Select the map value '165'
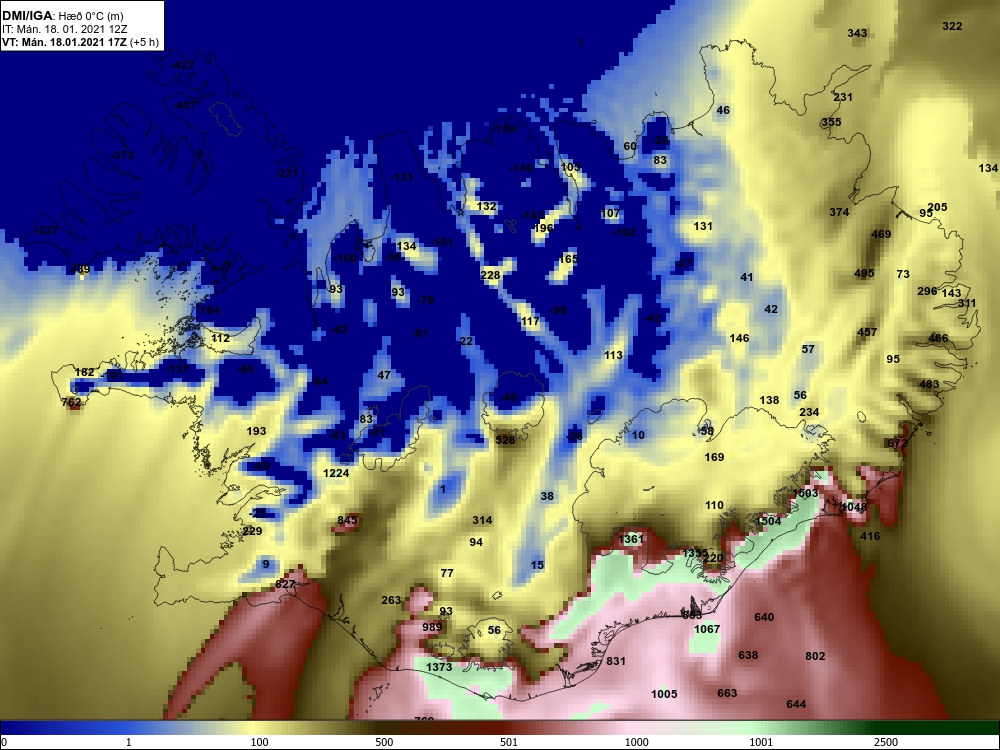 pos(568,260)
